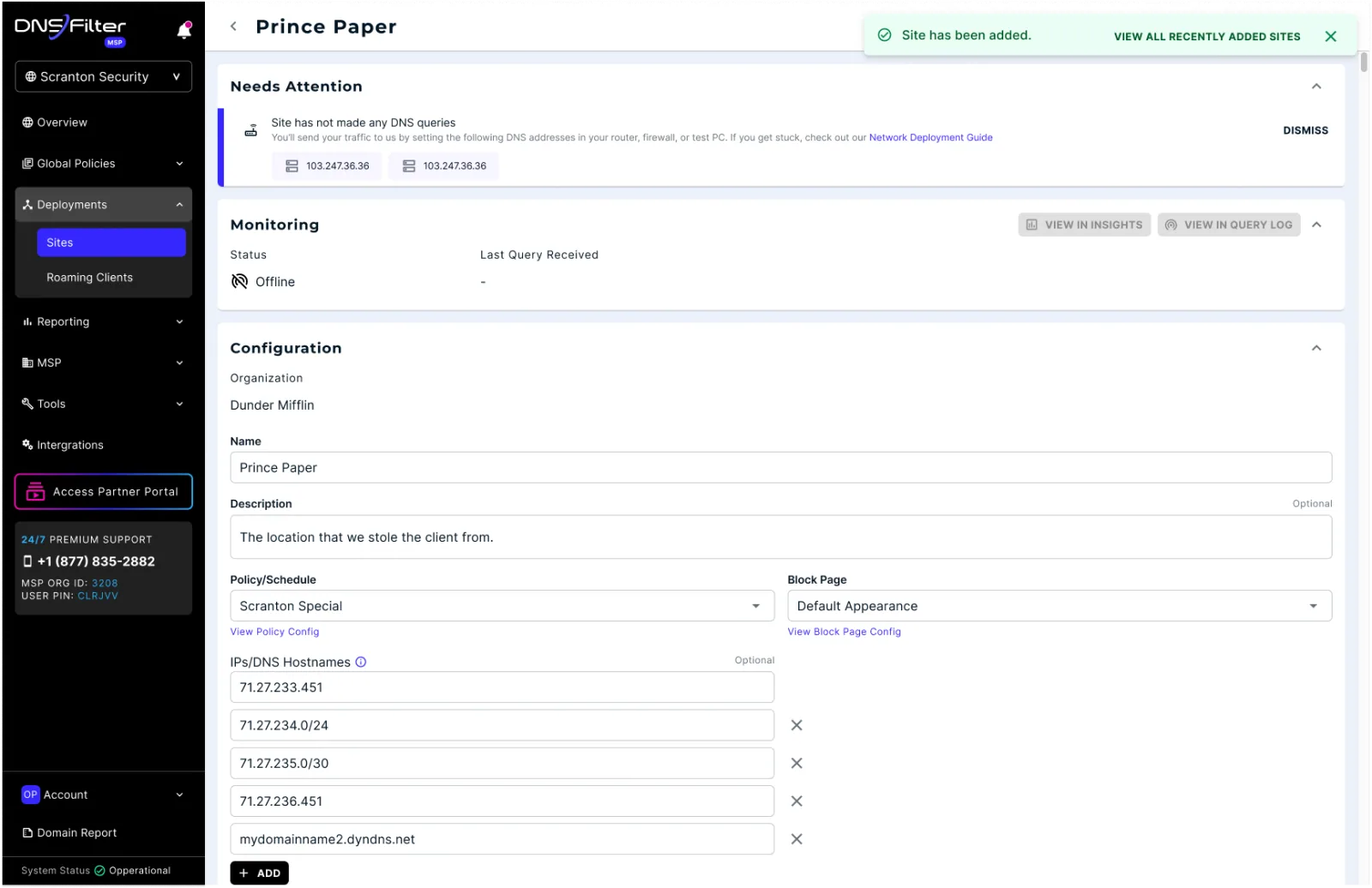Expand the Tools menu

pos(103,405)
